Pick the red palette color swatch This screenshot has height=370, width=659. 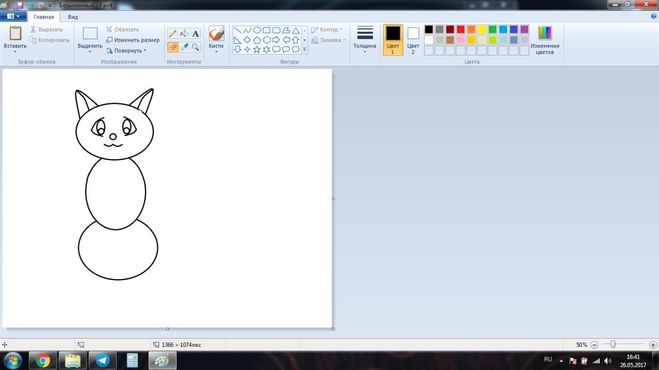tap(461, 29)
